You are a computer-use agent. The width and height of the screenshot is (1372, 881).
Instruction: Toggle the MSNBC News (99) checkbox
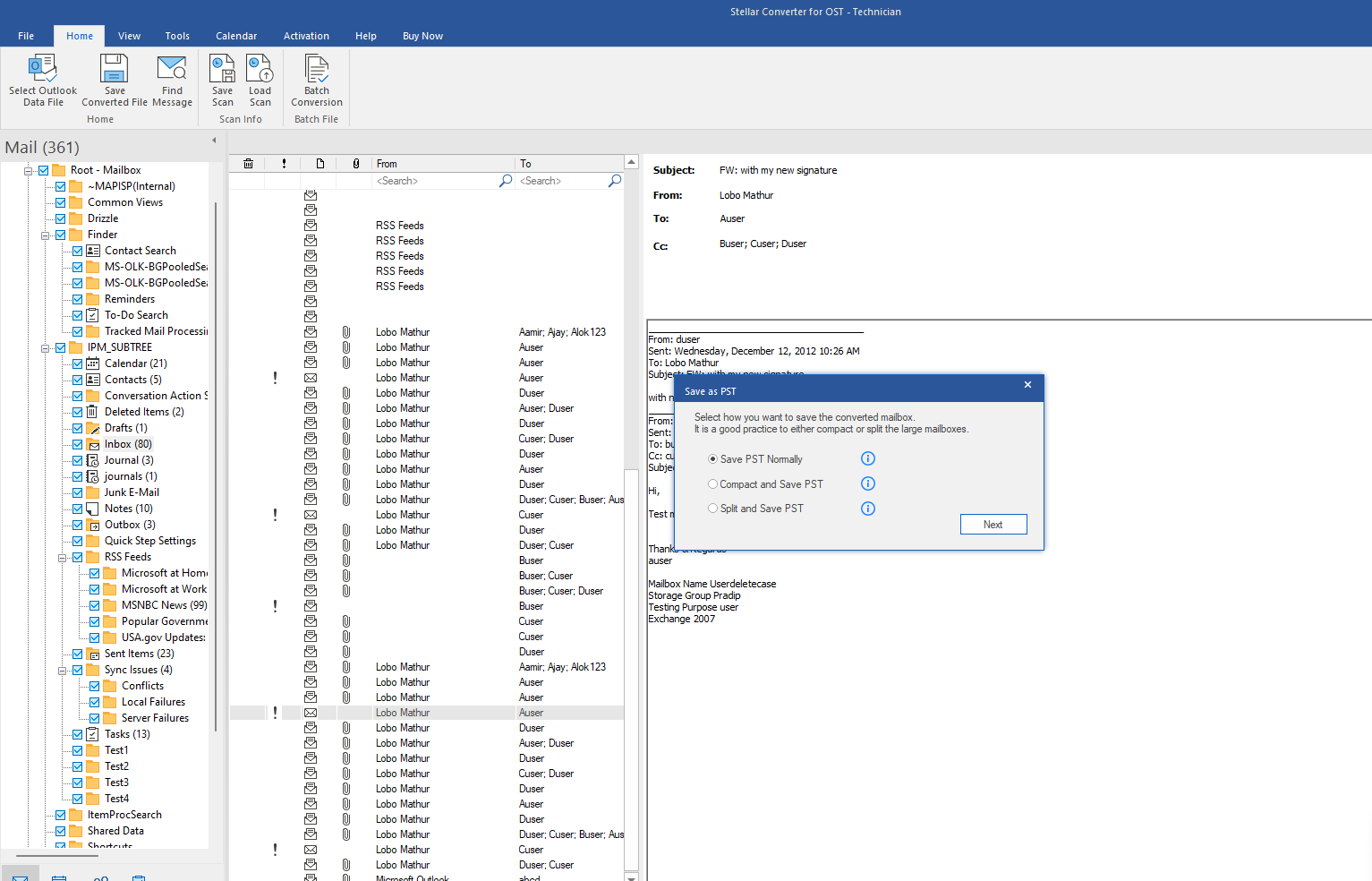94,605
